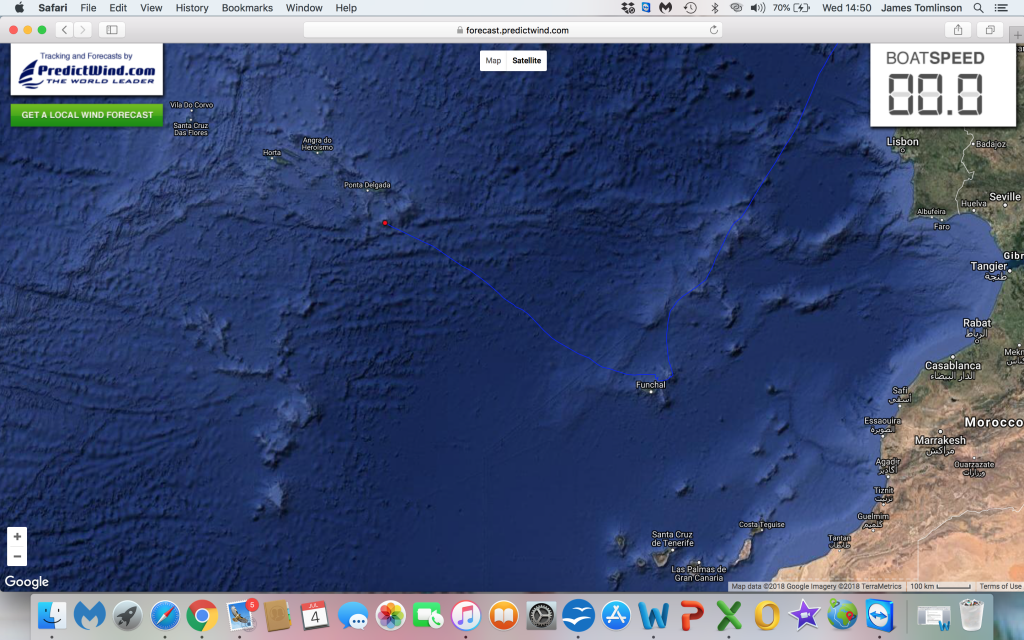Zoom out the map with the minus button
The height and width of the screenshot is (640, 1024).
coord(17,556)
